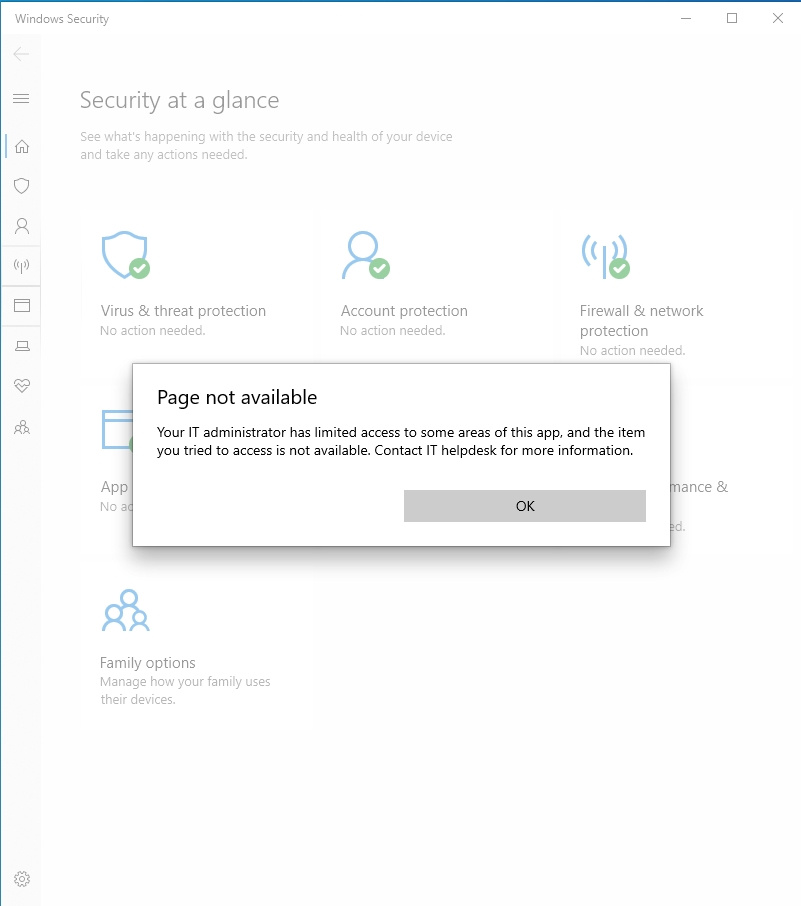Open Firewall & network antenna icon in sidebar
The image size is (801, 906).
click(x=22, y=266)
